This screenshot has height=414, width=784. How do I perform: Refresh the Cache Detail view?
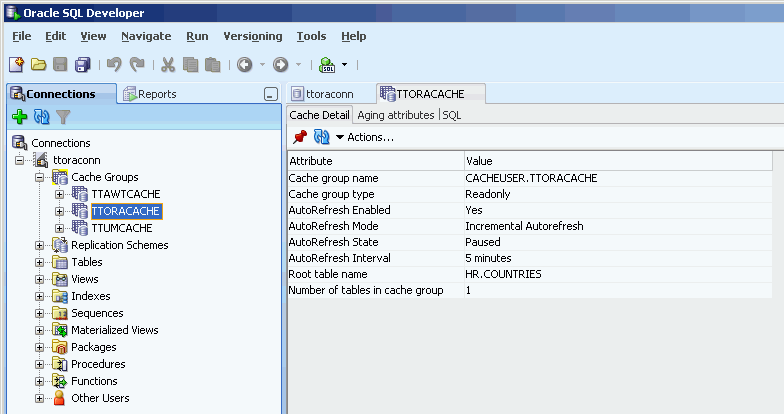coord(322,136)
